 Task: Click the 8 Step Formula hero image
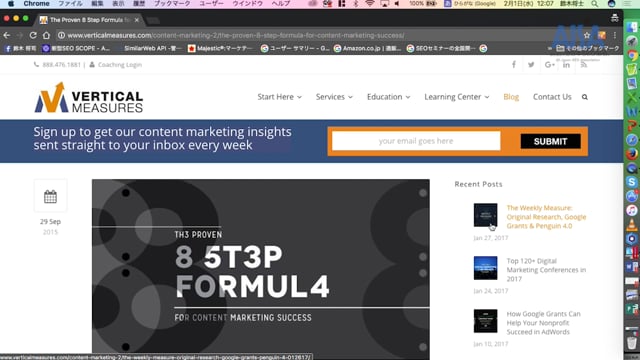pyautogui.click(x=260, y=269)
